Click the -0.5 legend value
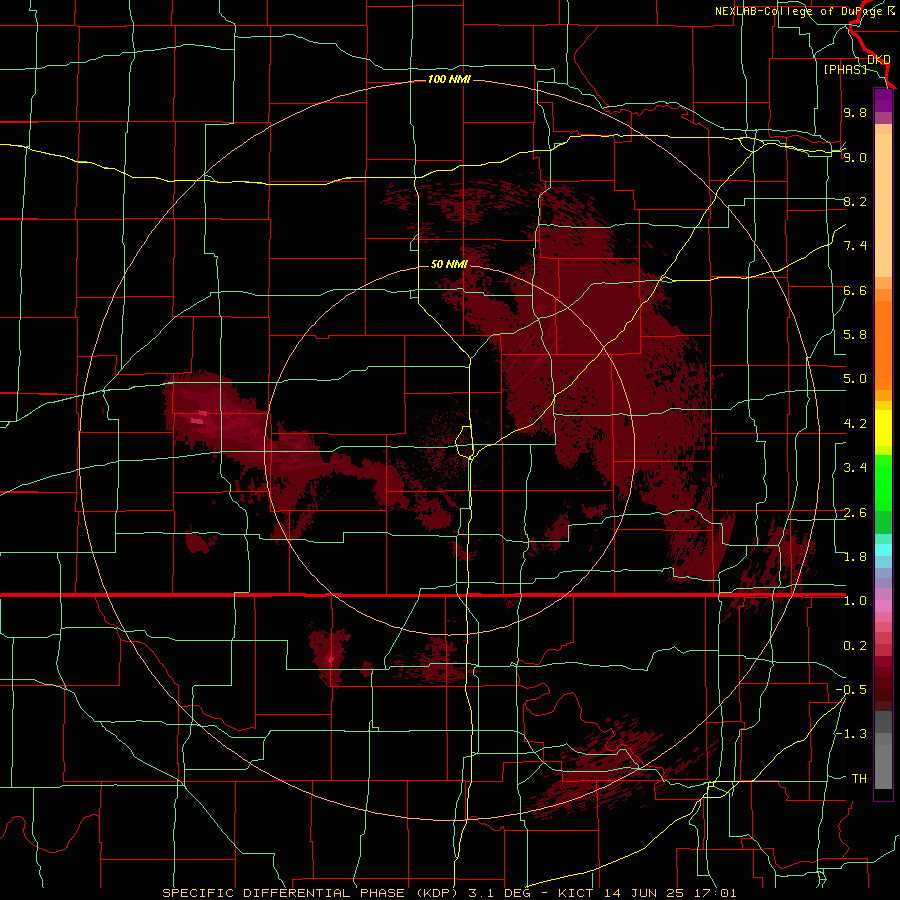The image size is (900, 900). 851,690
